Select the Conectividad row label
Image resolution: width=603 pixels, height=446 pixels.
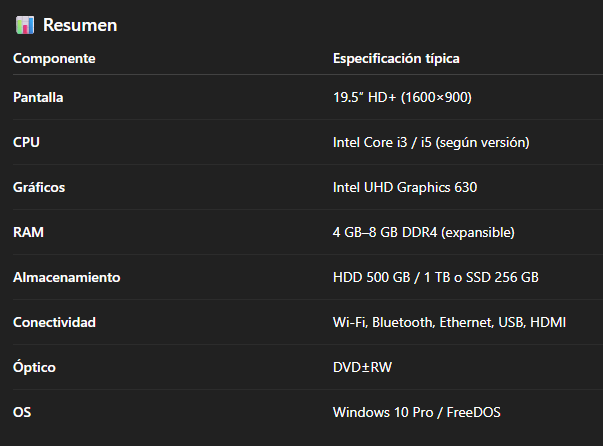[x=54, y=322]
